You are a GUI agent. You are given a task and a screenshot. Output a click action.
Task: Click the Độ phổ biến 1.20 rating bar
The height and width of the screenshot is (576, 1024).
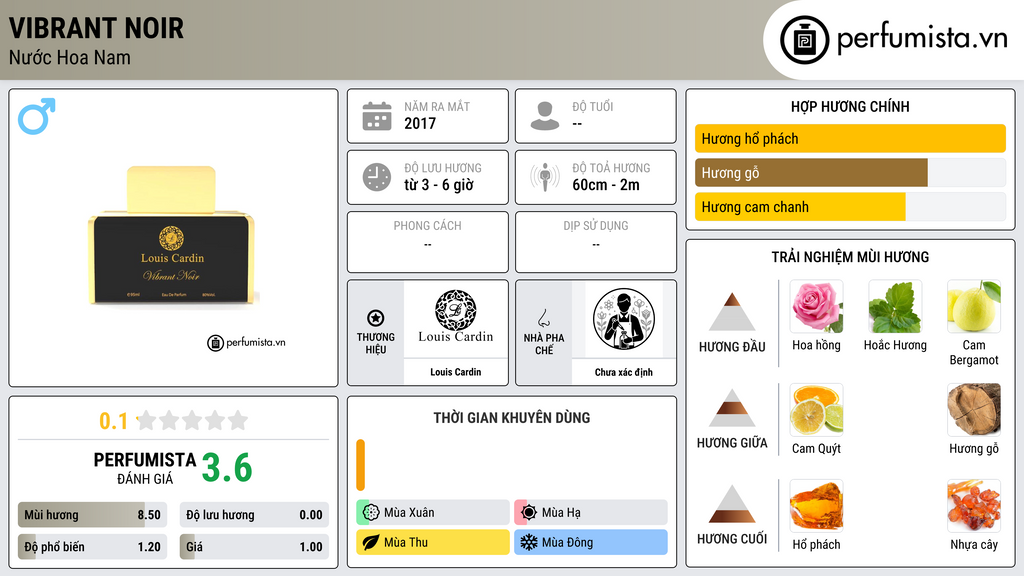92,547
